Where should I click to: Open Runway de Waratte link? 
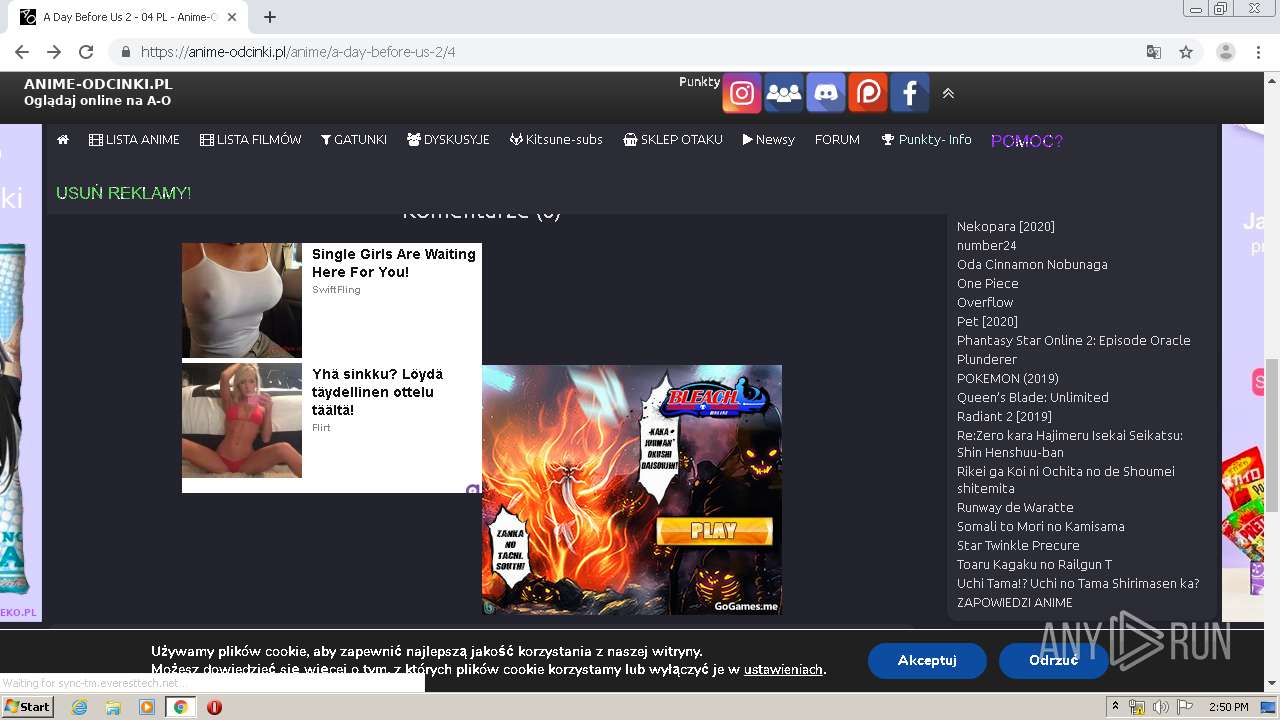tap(1015, 508)
